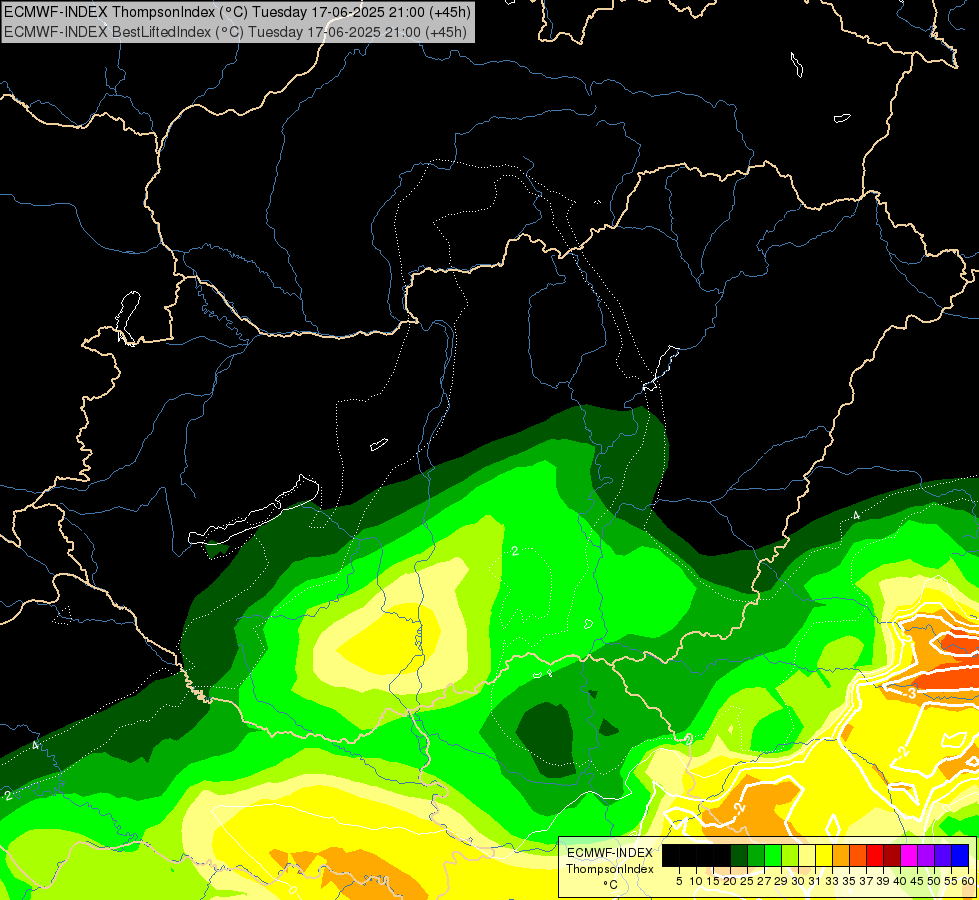Click legend tick value 37
This screenshot has height=900, width=979.
tap(866, 881)
